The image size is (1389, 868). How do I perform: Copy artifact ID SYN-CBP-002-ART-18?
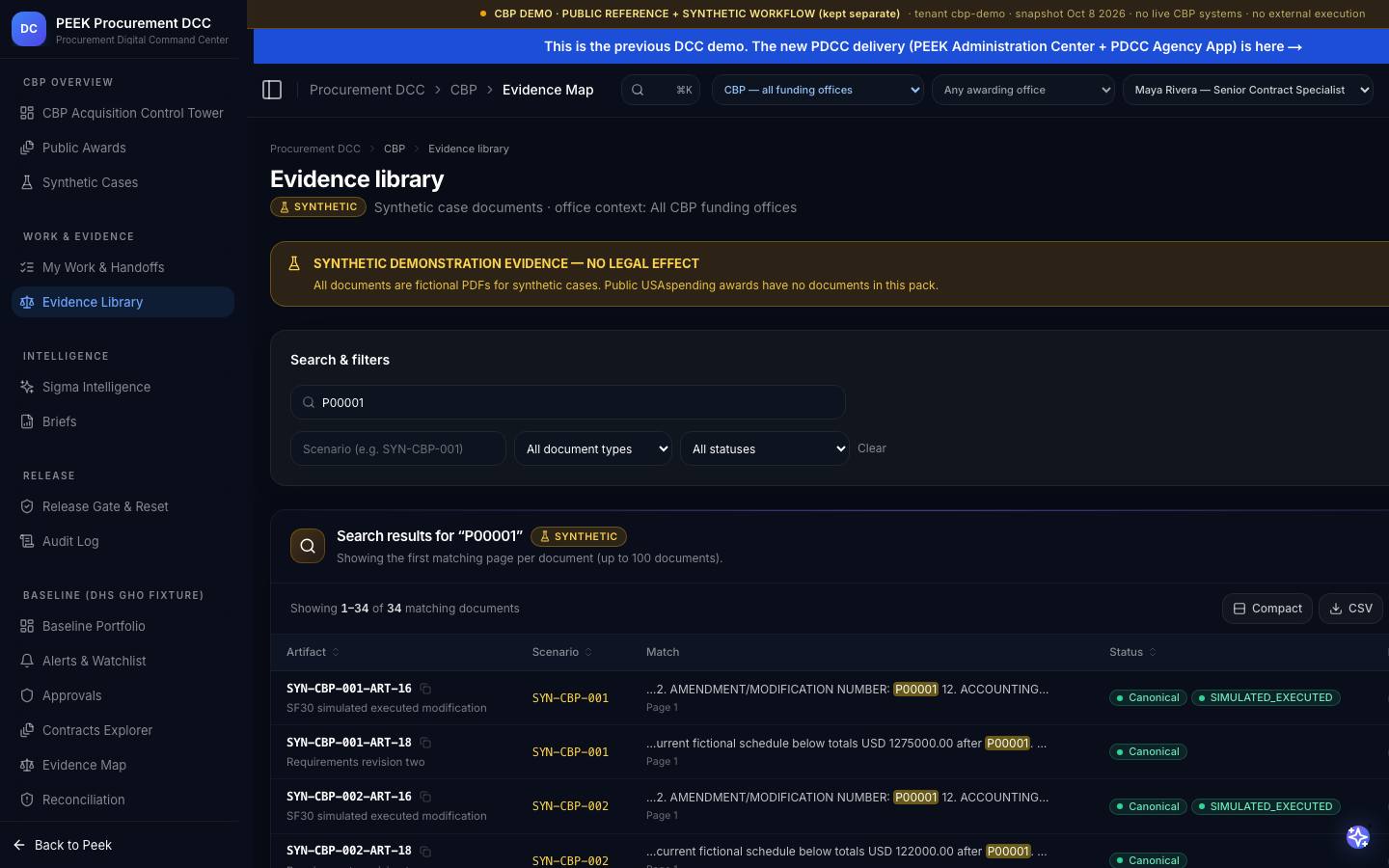pos(425,851)
